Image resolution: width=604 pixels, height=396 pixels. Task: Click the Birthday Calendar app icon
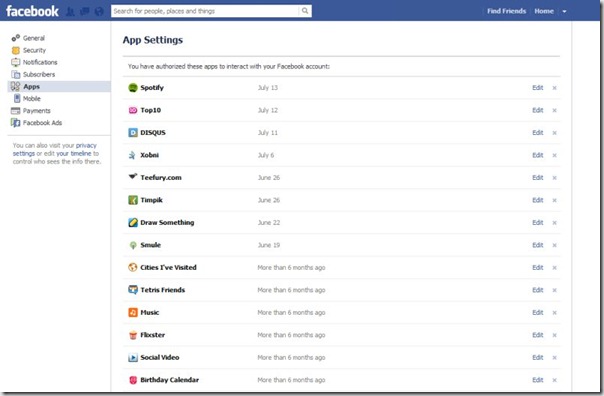point(133,380)
